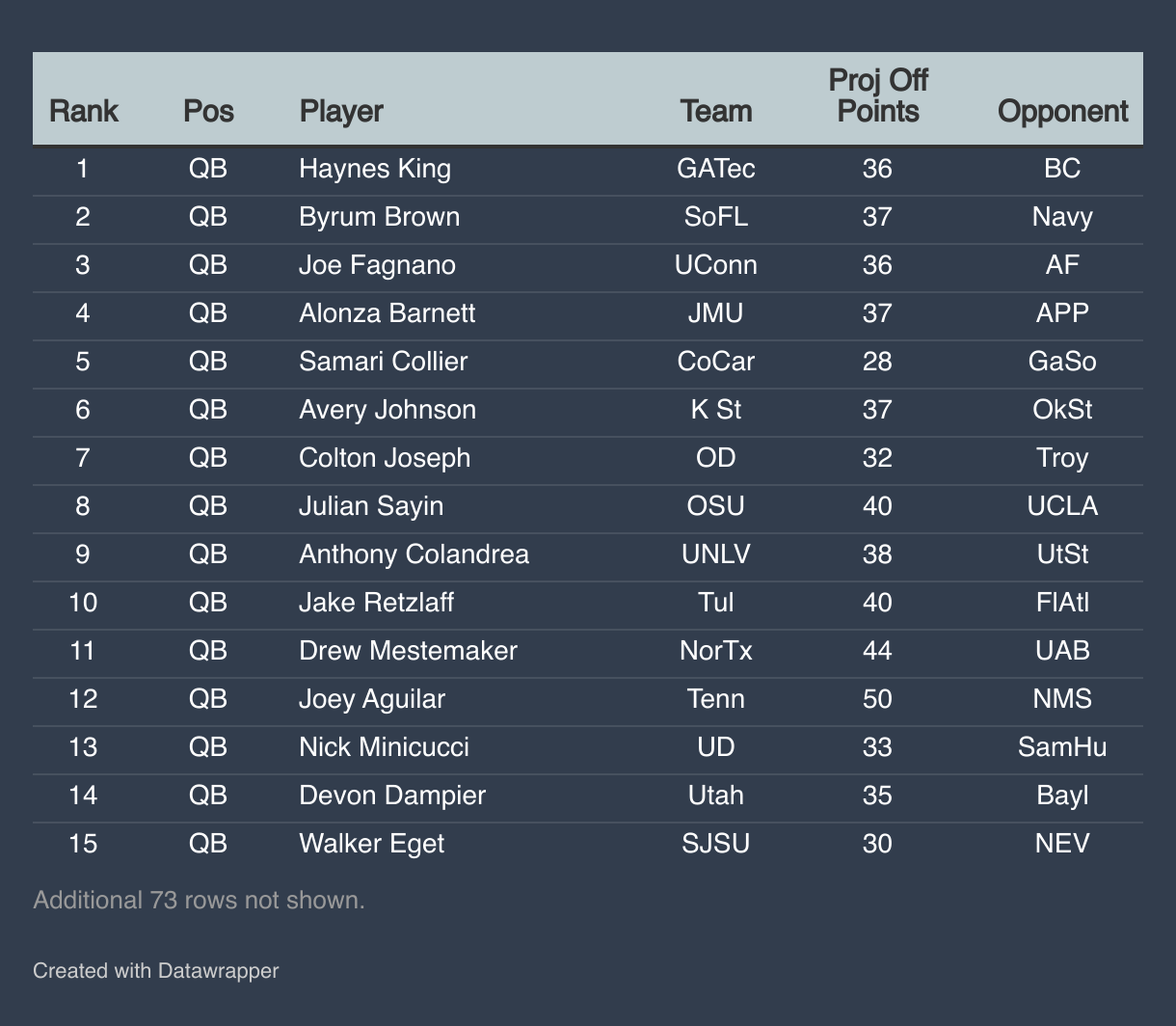Select Julian Sayin player cell
This screenshot has width=1176, height=1026.
coord(371,506)
